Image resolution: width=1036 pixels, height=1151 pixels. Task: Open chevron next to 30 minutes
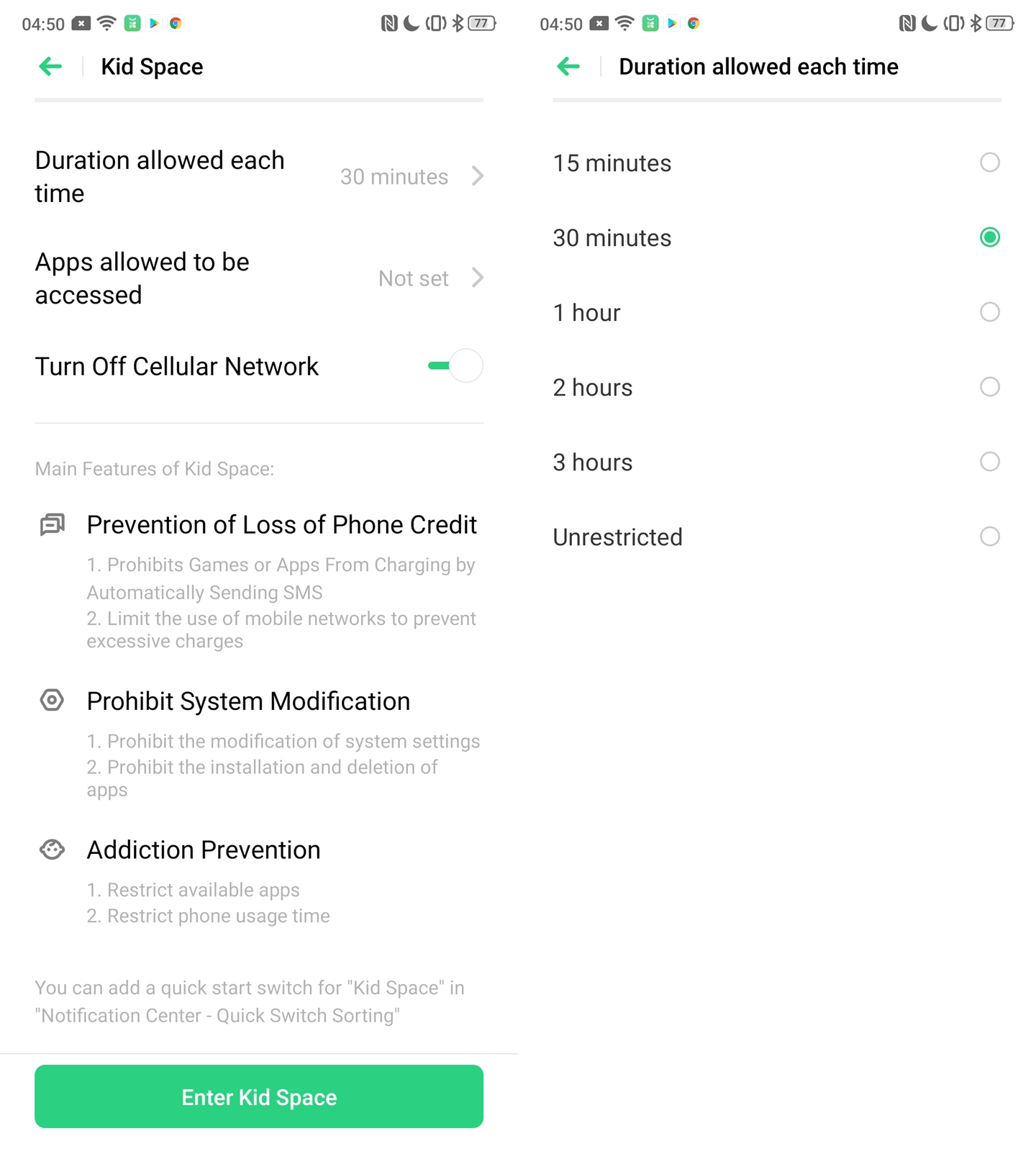coord(478,176)
